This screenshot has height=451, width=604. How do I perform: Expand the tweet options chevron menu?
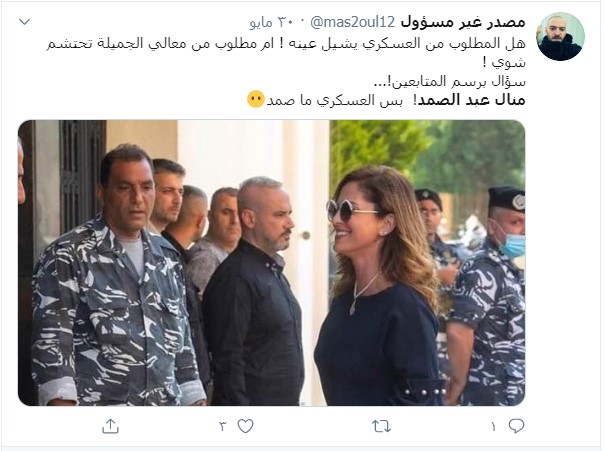coord(25,22)
